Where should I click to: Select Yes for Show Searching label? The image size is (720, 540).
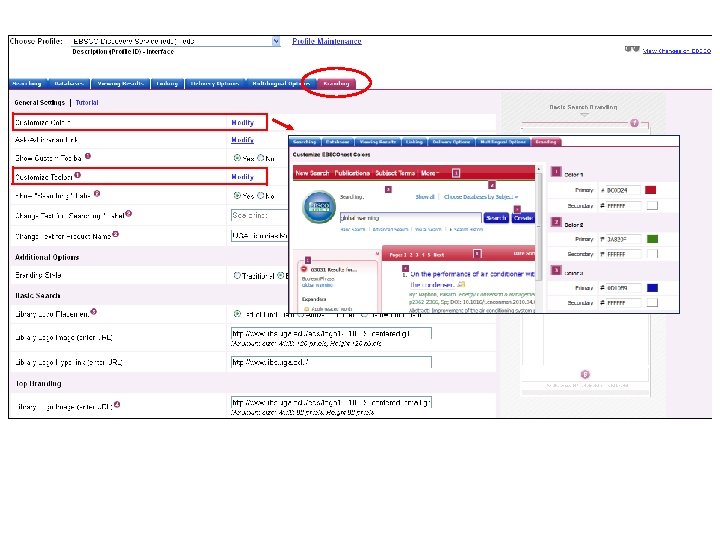[237, 195]
